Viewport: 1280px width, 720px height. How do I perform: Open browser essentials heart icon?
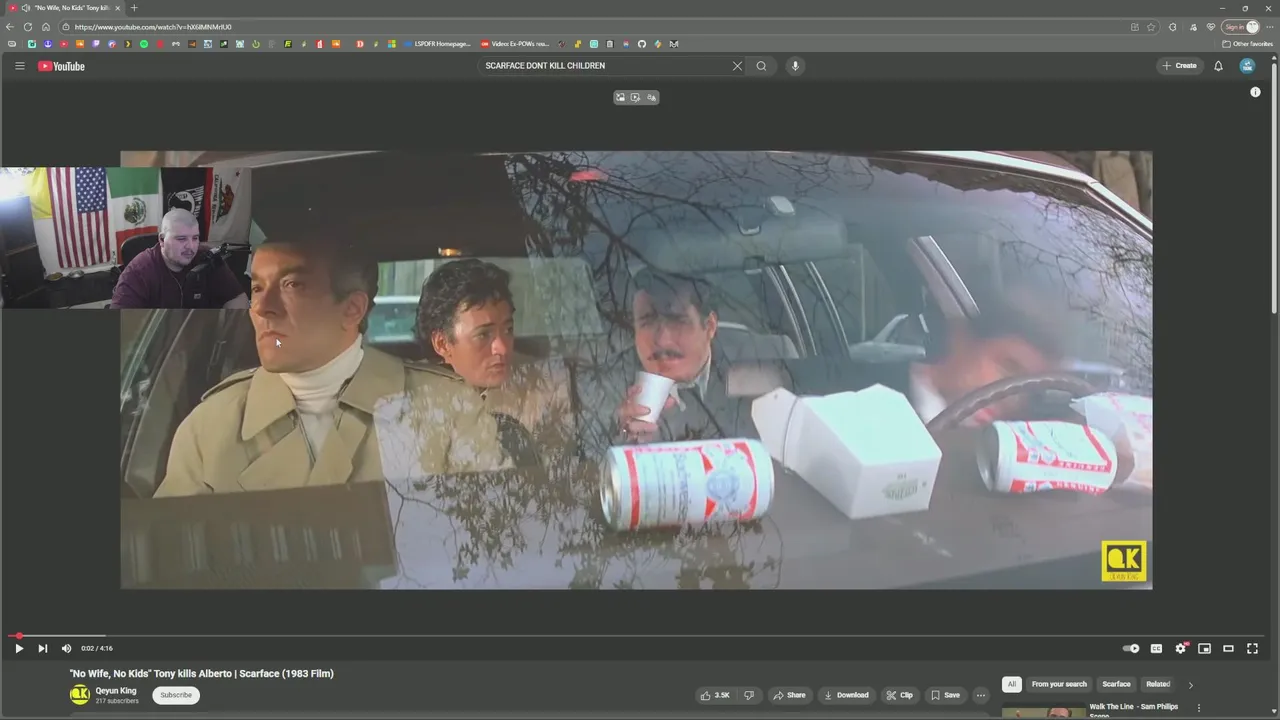(1211, 27)
